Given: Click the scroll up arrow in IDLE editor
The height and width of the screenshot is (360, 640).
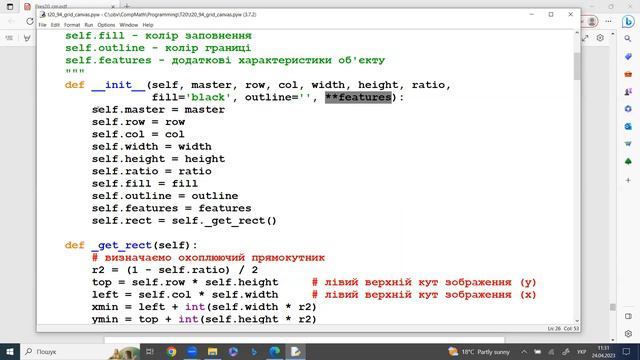Looking at the screenshot, I should tap(577, 33).
